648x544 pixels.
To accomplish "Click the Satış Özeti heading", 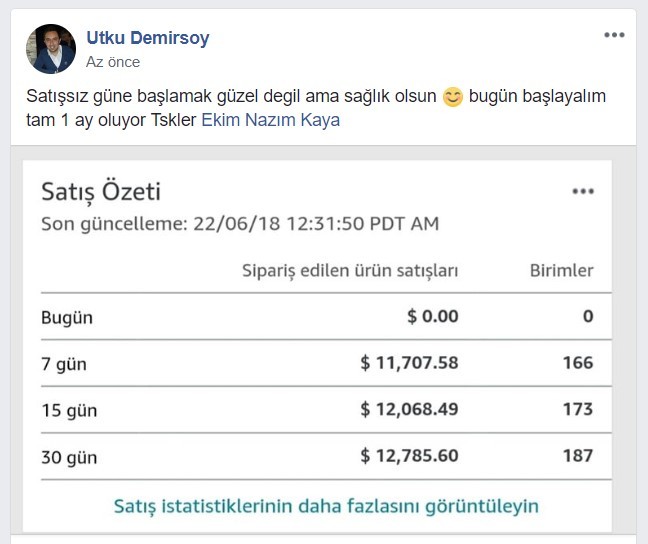I will 101,191.
